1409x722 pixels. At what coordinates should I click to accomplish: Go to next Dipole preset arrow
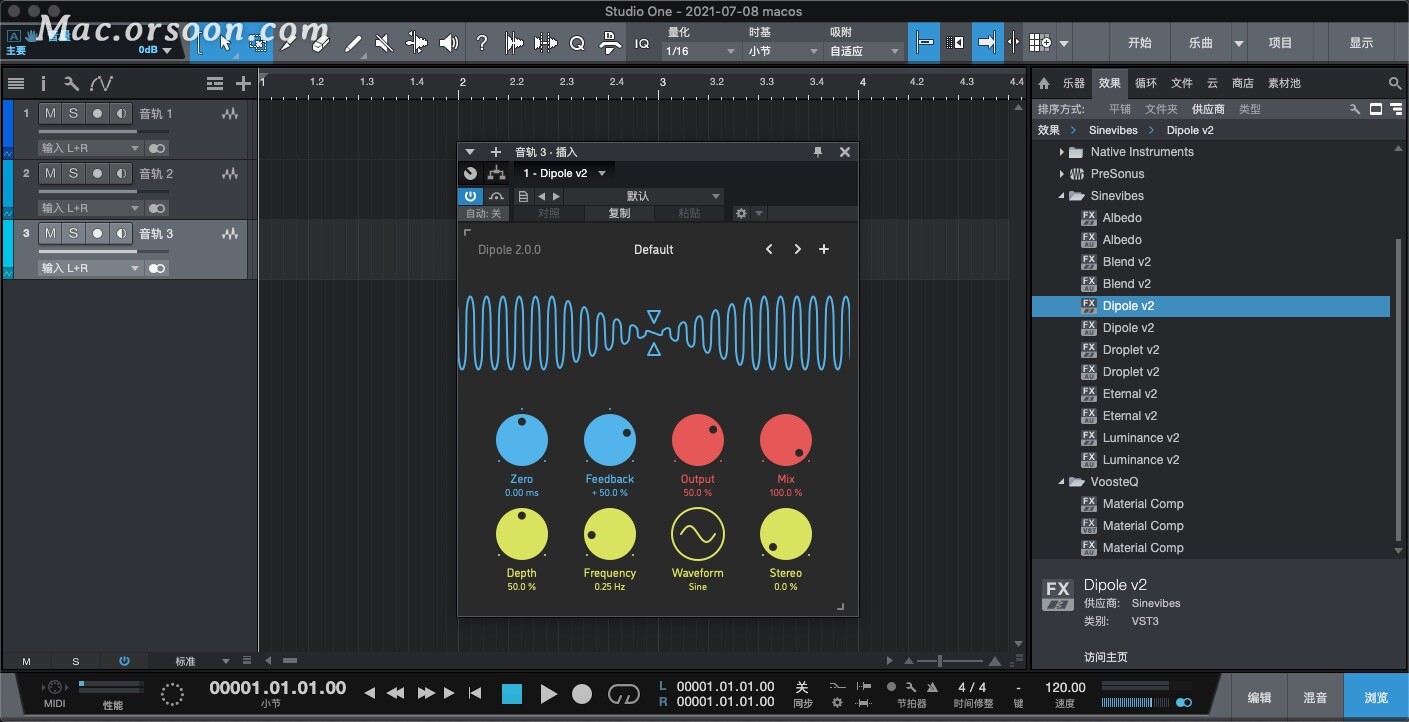point(797,249)
